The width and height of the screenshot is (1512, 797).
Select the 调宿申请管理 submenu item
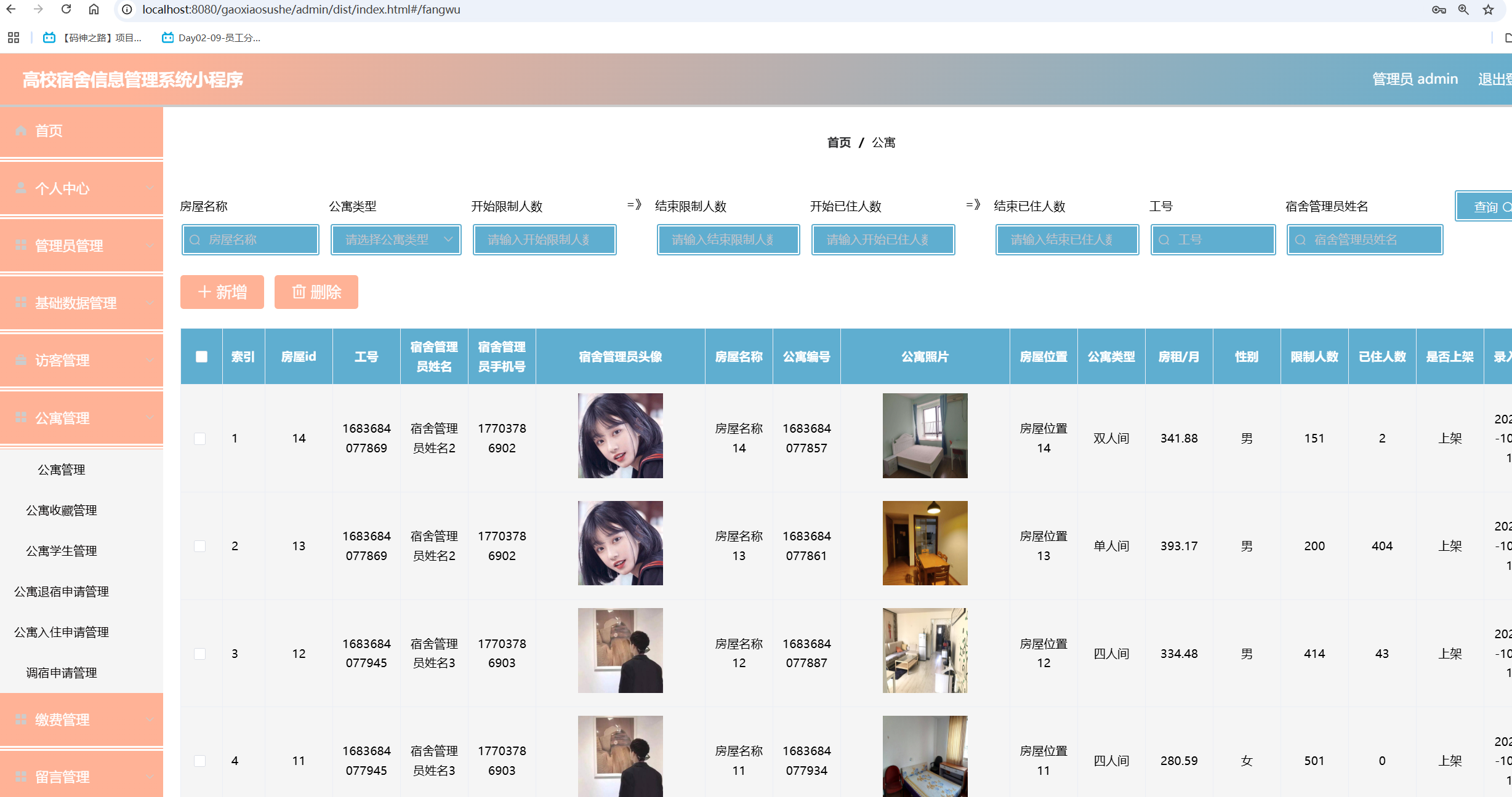(x=62, y=673)
